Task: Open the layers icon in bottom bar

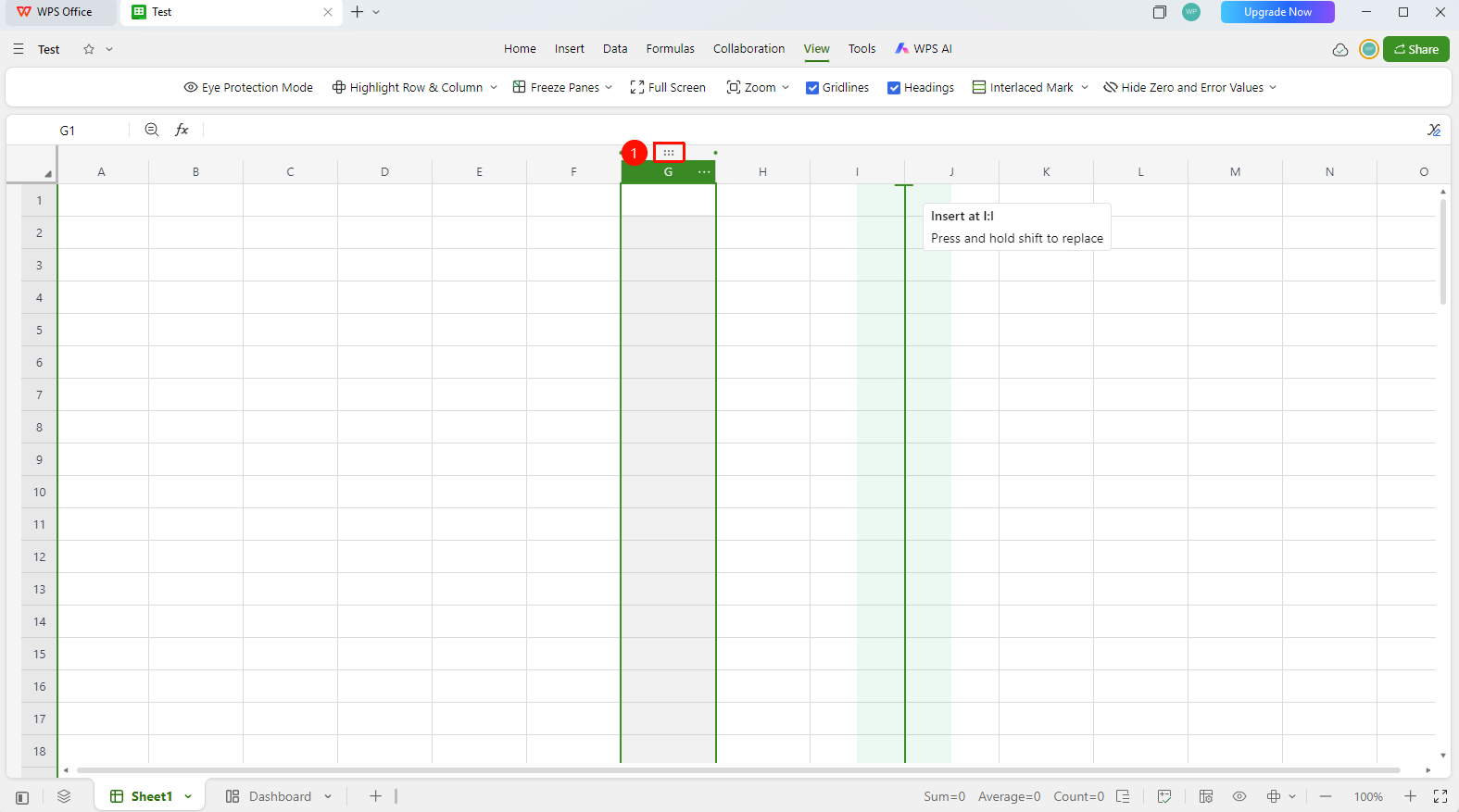Action: pyautogui.click(x=64, y=796)
